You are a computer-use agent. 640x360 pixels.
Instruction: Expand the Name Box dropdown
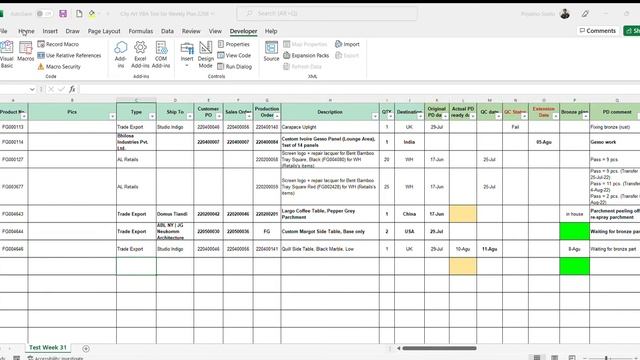[x=32, y=89]
